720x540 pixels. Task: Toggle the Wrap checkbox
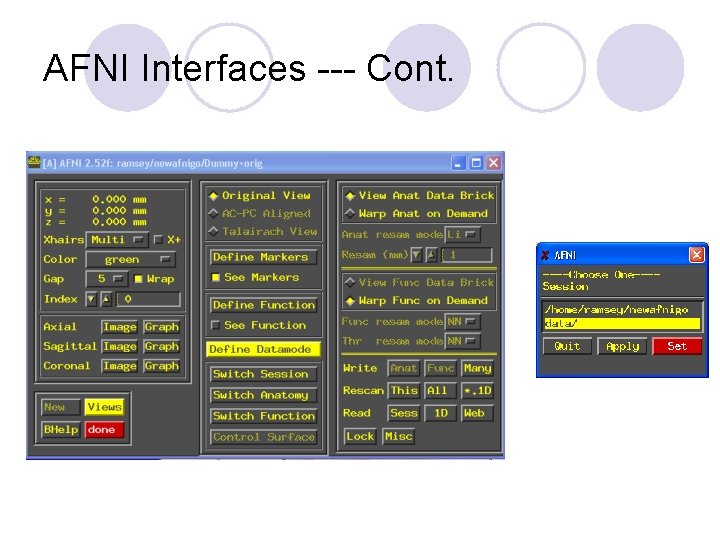(138, 279)
